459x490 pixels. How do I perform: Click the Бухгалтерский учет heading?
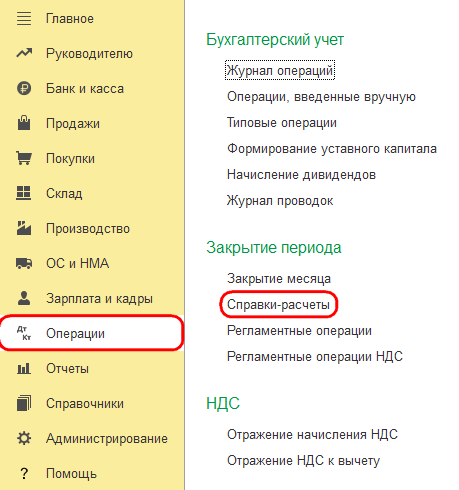click(x=275, y=40)
